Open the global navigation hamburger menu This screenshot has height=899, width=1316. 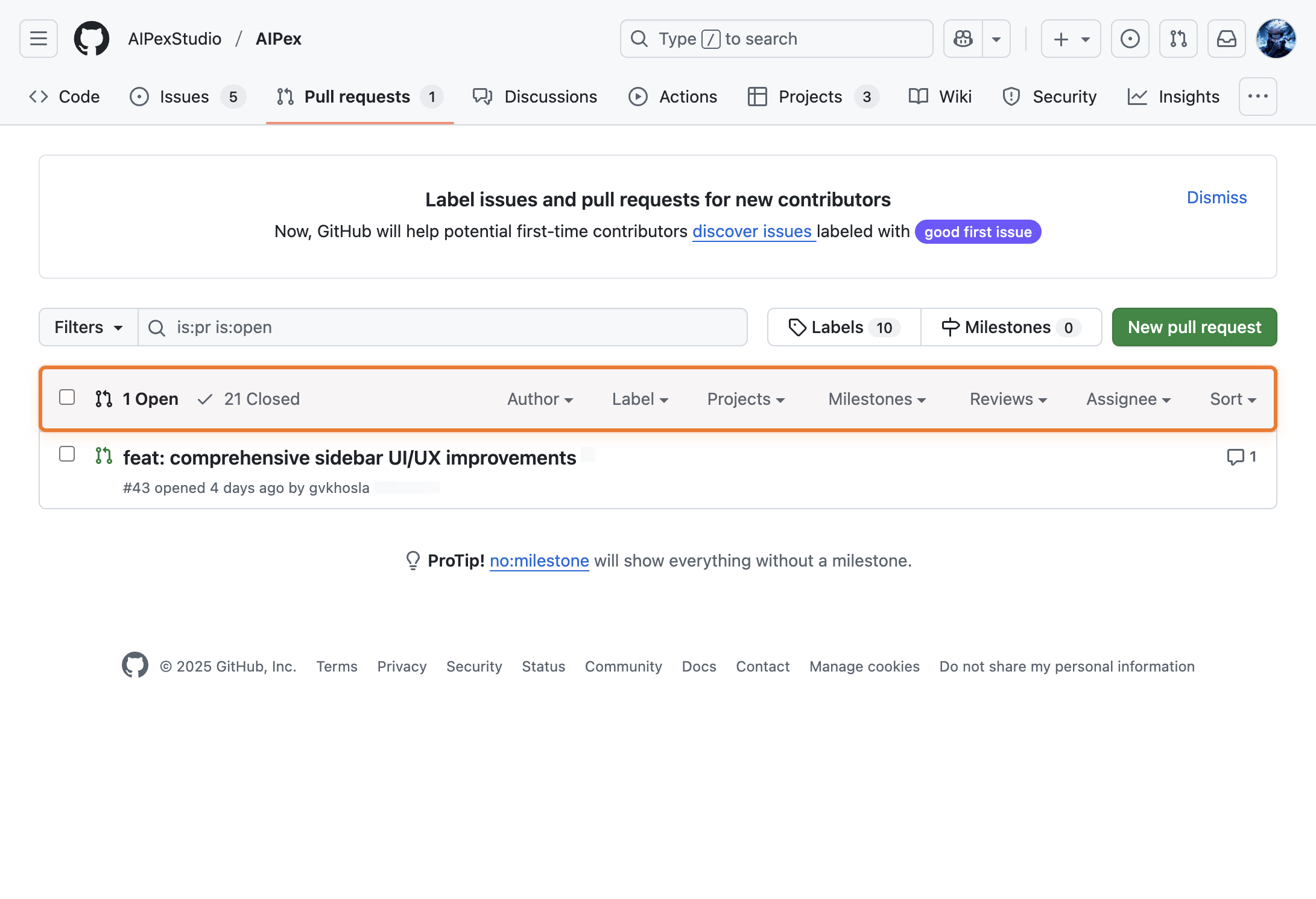pyautogui.click(x=37, y=38)
